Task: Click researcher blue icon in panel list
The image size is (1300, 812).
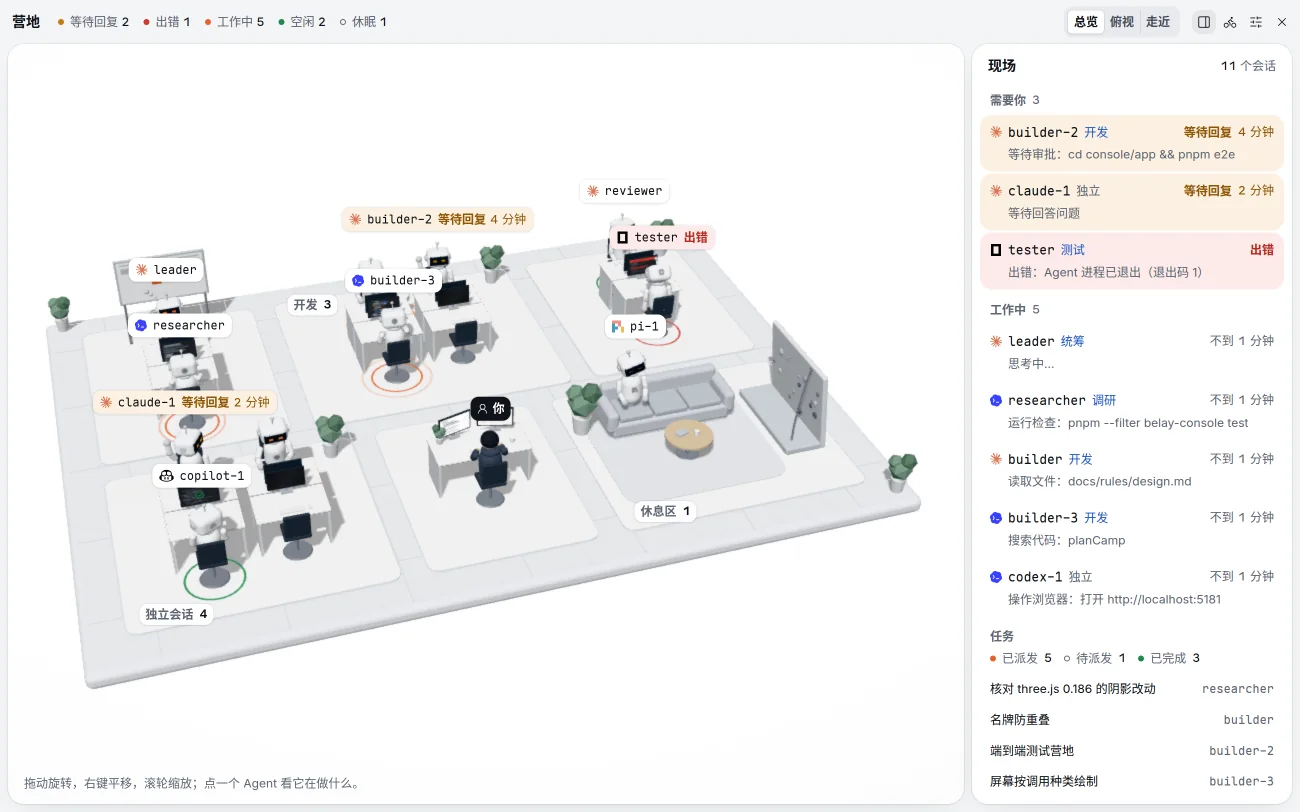Action: pos(996,400)
